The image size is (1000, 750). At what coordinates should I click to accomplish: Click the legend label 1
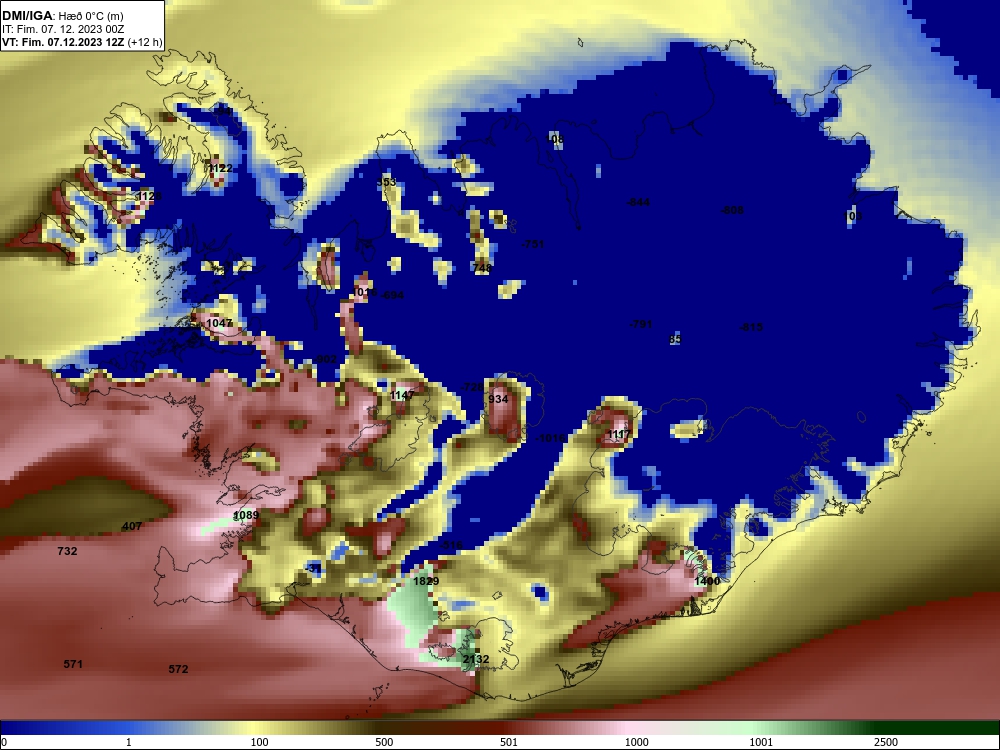128,742
